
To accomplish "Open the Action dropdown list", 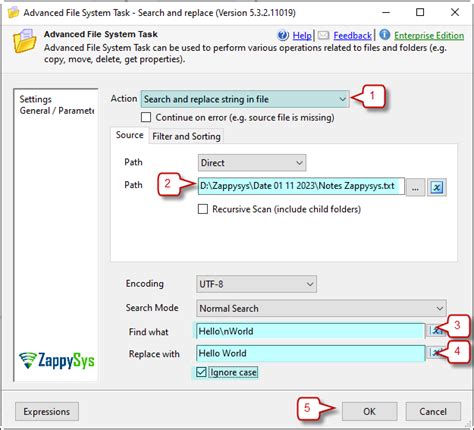I will pyautogui.click(x=245, y=99).
